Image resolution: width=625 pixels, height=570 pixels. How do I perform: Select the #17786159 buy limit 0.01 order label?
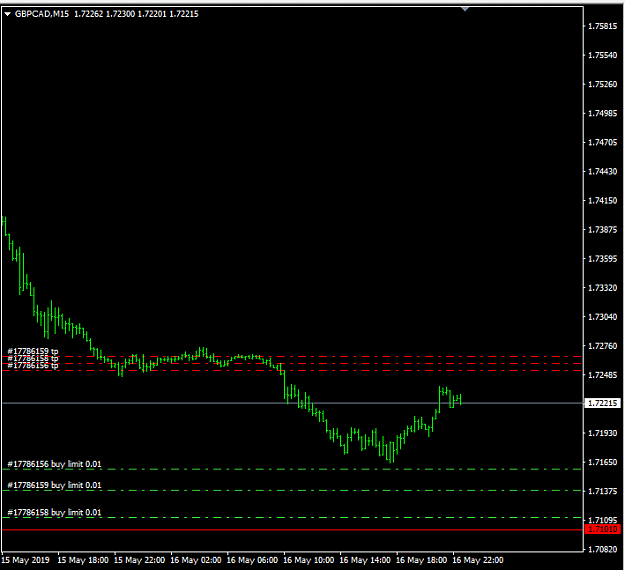54,485
